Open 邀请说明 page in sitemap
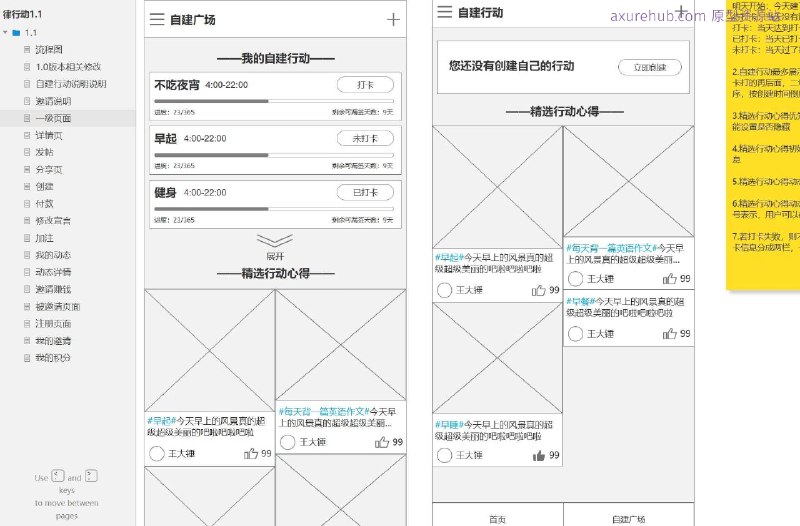This screenshot has width=800, height=526. click(x=53, y=101)
